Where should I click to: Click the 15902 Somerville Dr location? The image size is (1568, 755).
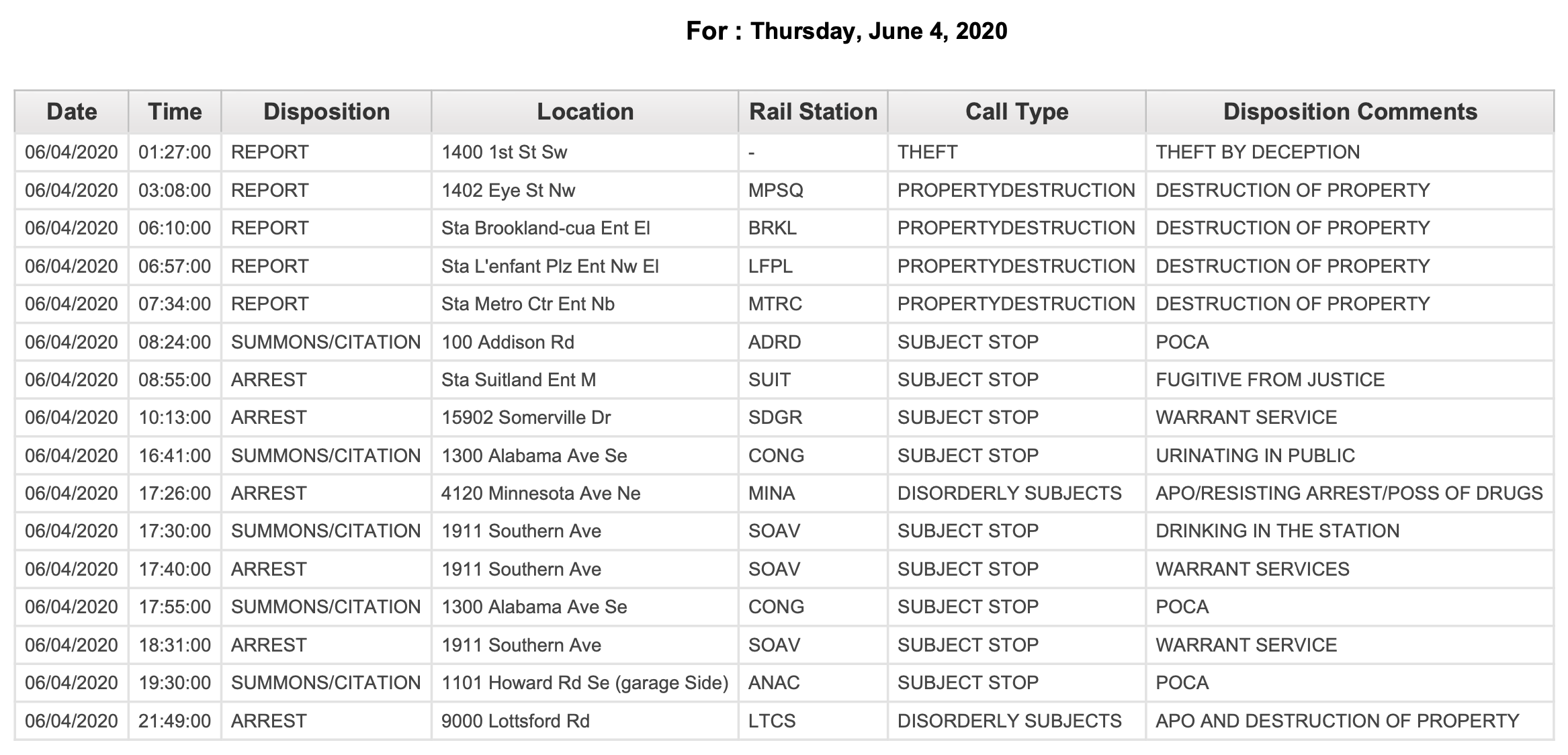point(526,418)
